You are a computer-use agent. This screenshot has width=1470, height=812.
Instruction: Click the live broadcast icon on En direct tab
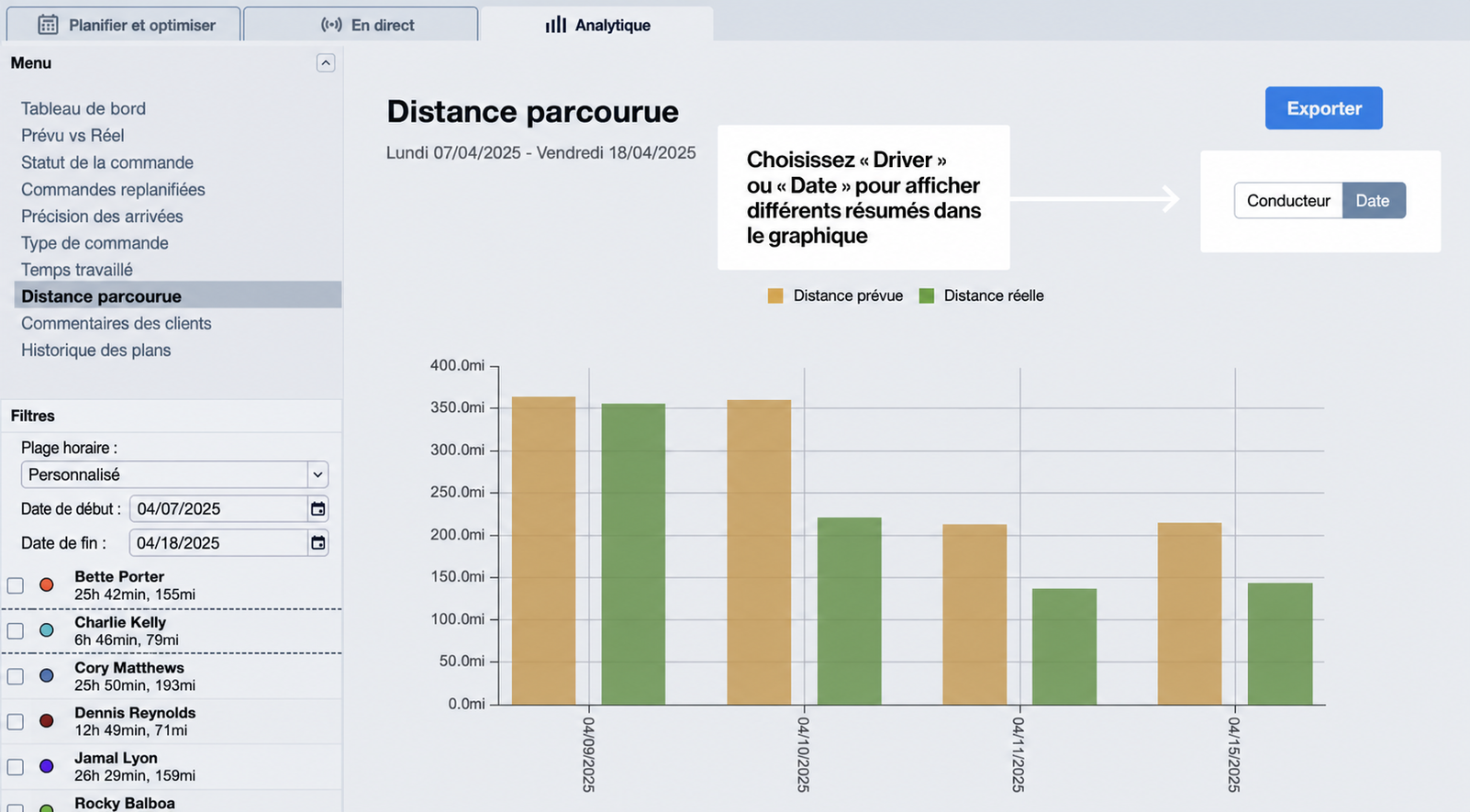point(331,25)
